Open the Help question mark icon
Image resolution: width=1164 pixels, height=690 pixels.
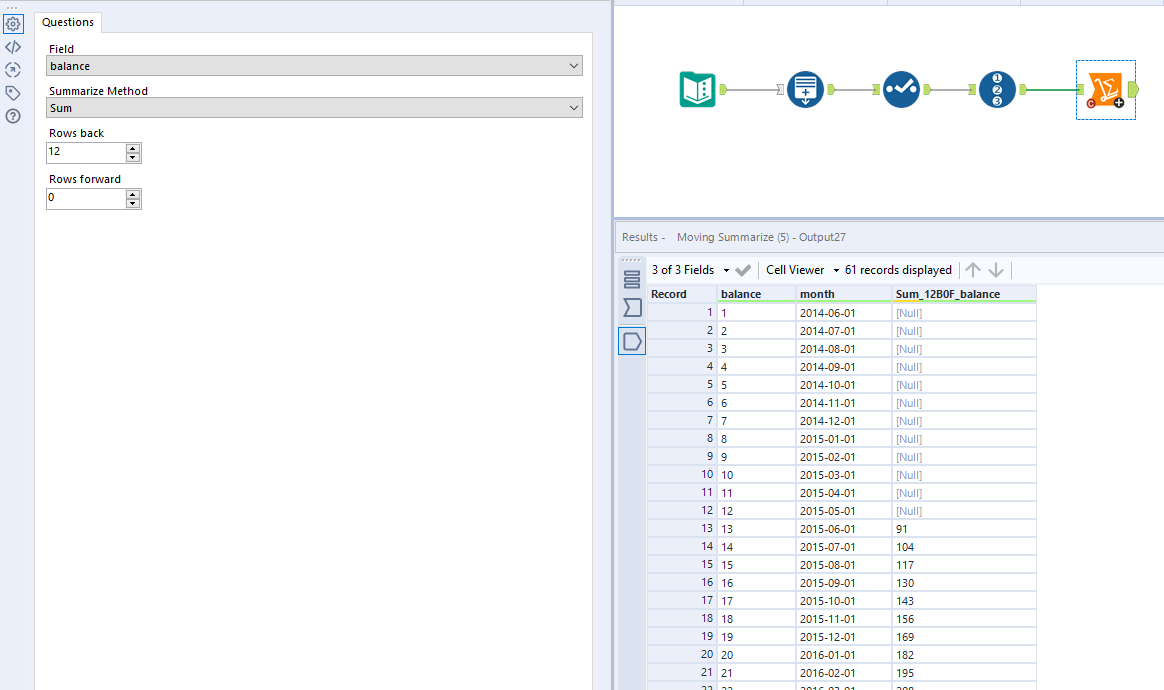tap(13, 116)
